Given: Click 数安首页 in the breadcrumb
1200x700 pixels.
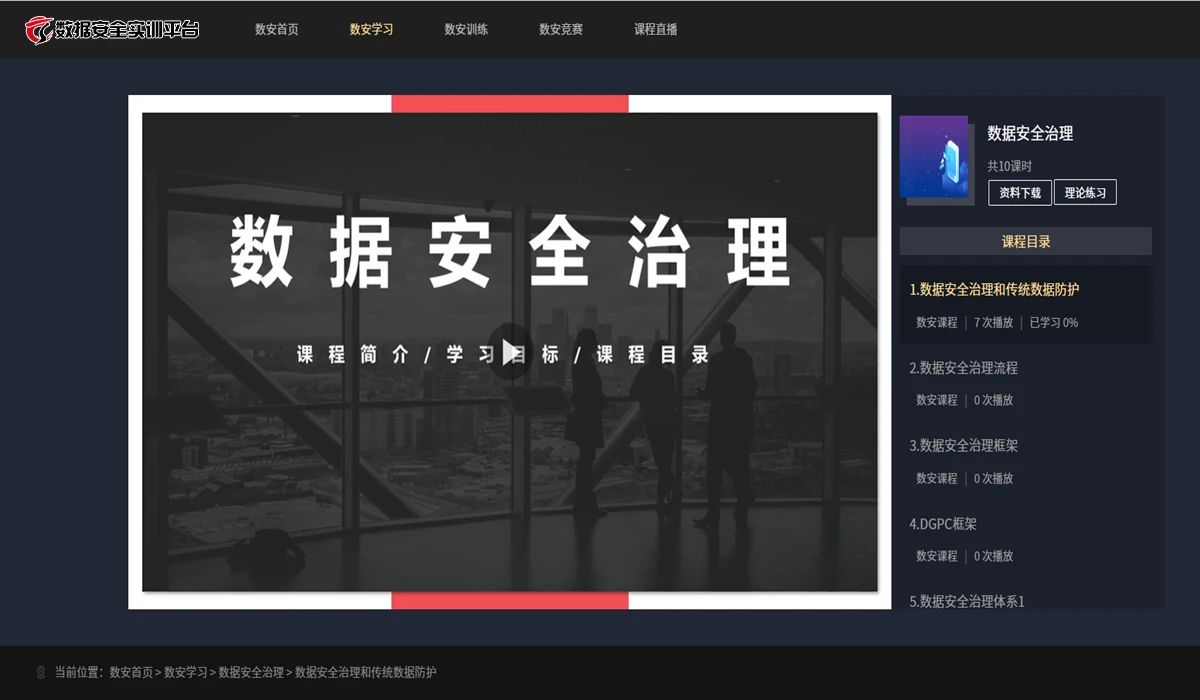Looking at the screenshot, I should (131, 672).
